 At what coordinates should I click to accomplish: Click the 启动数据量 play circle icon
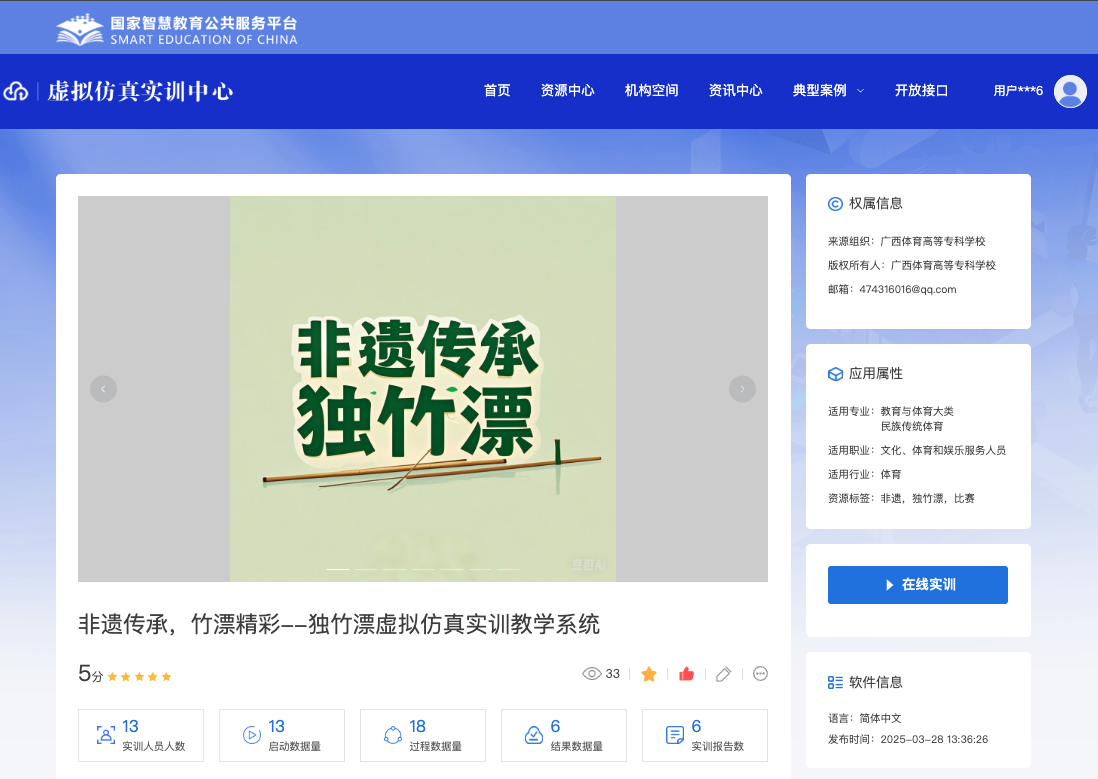point(252,736)
